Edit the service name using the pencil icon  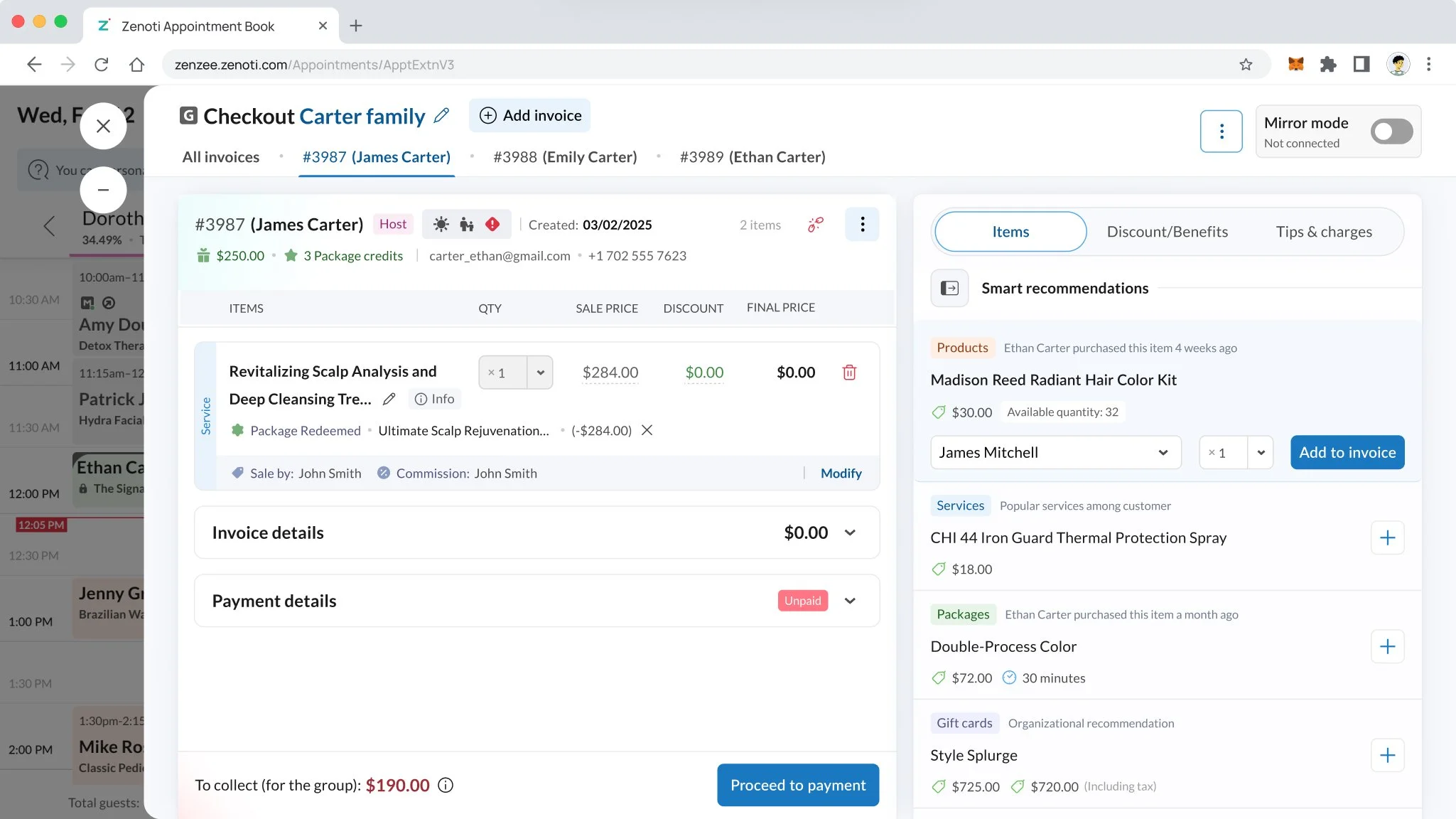point(389,399)
